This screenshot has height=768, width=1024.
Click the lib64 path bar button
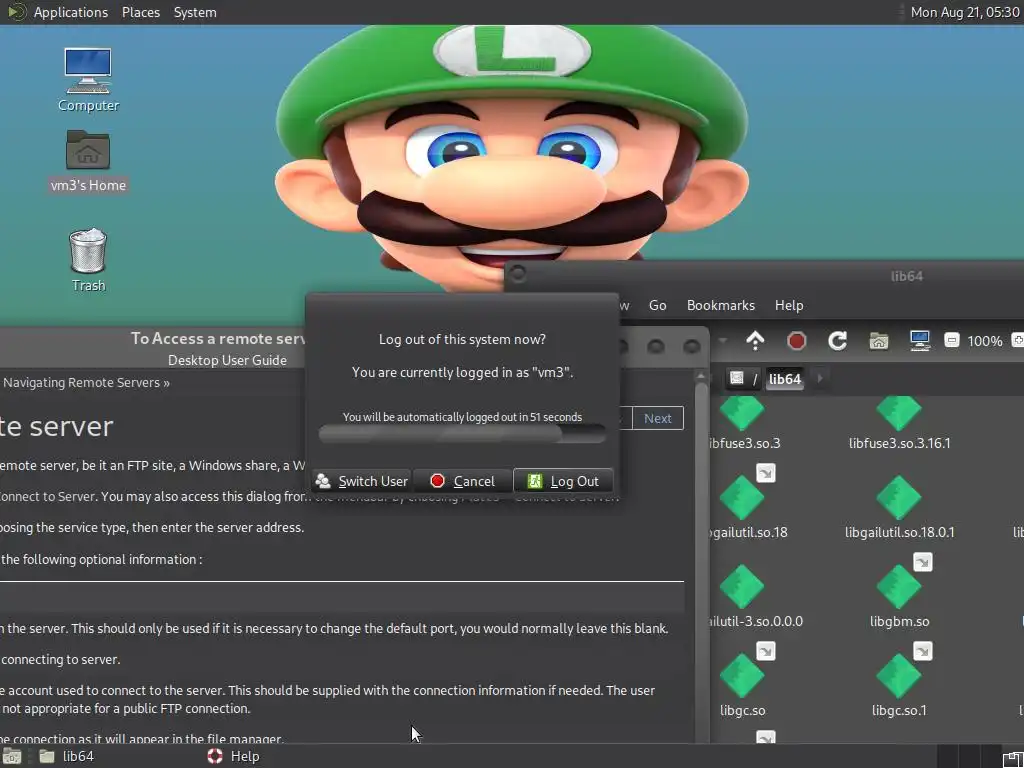pos(784,379)
